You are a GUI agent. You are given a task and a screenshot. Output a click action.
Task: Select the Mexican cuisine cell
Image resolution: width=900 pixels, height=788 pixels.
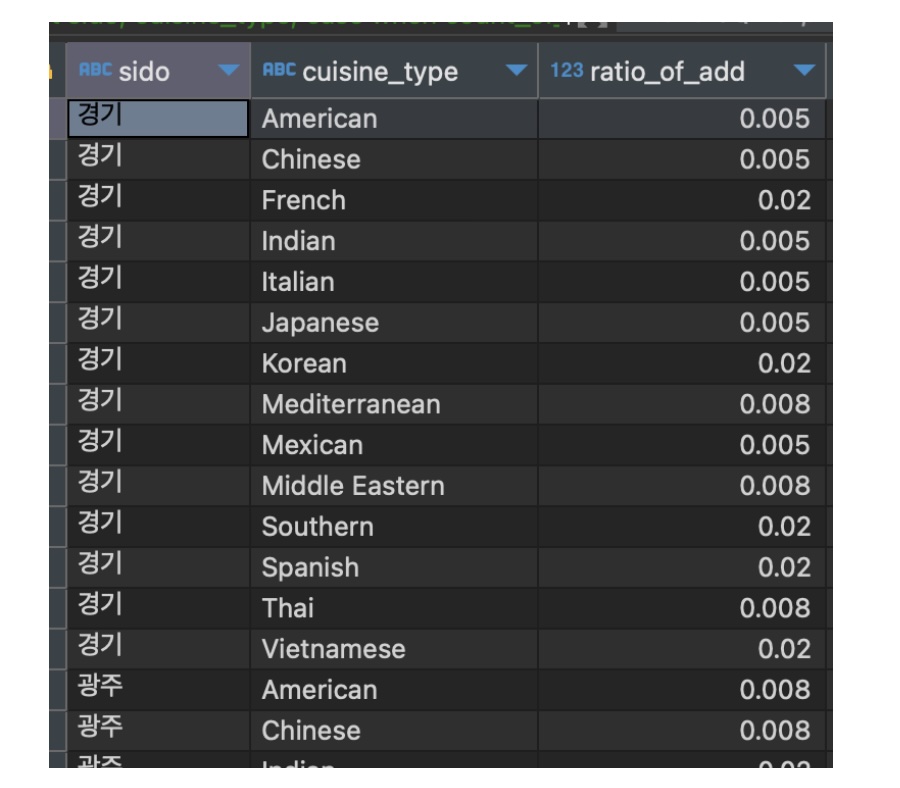tap(394, 445)
